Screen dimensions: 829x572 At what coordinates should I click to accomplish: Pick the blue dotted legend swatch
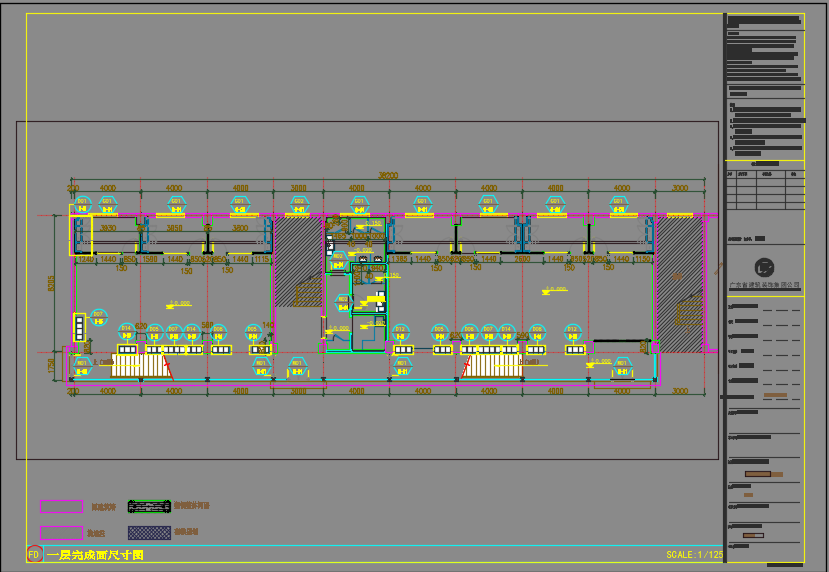(150, 533)
